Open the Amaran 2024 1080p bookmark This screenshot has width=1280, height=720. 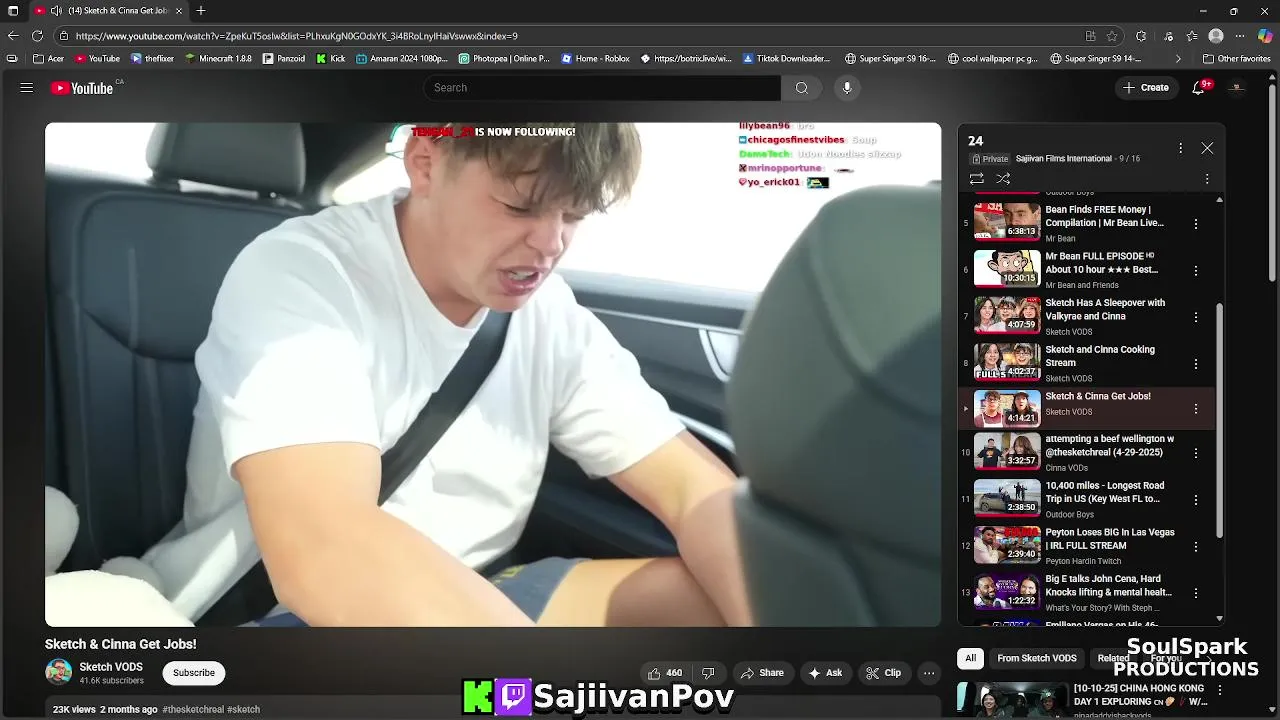coord(402,59)
